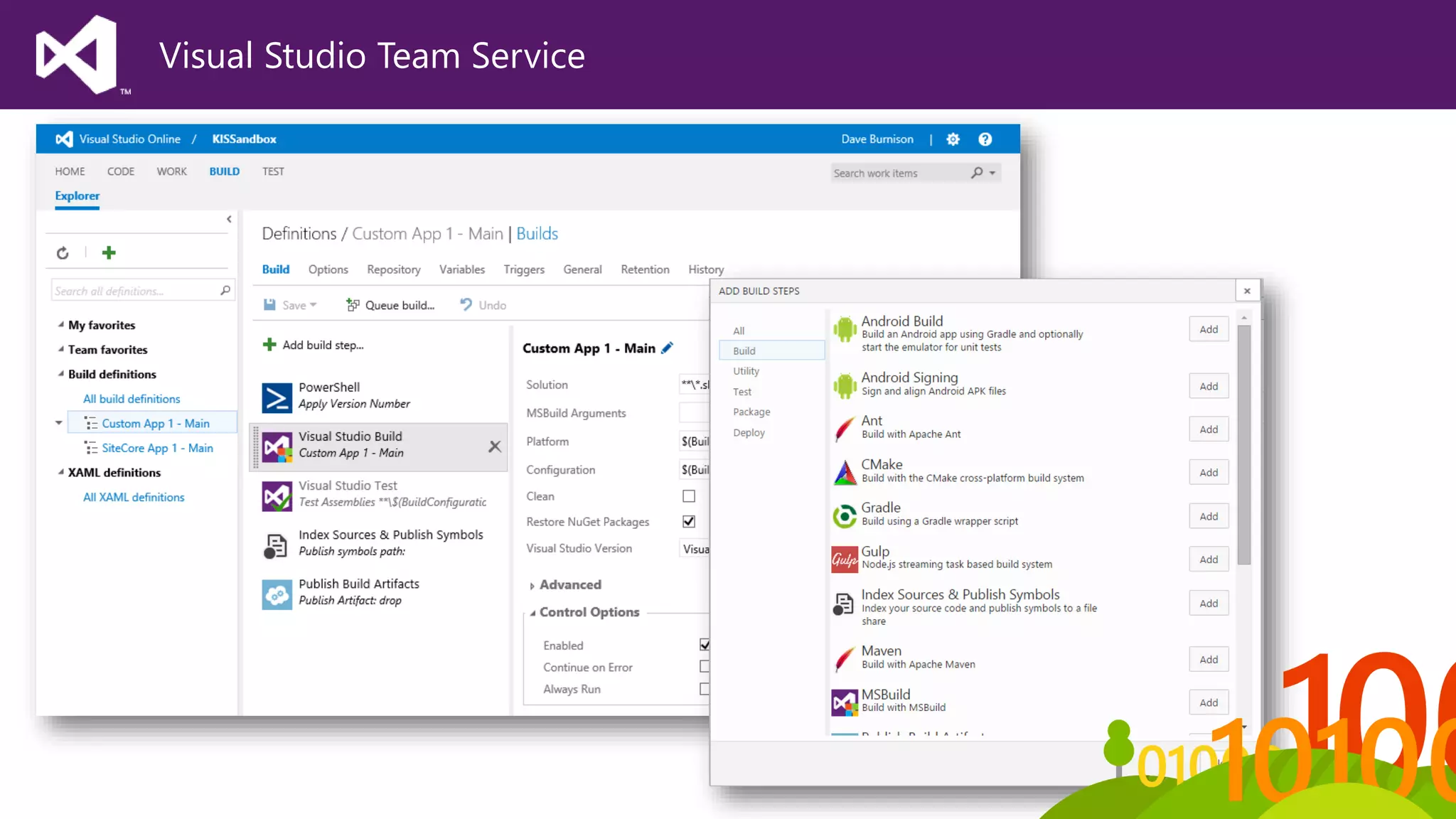Collapse the Control Options section

click(x=532, y=613)
